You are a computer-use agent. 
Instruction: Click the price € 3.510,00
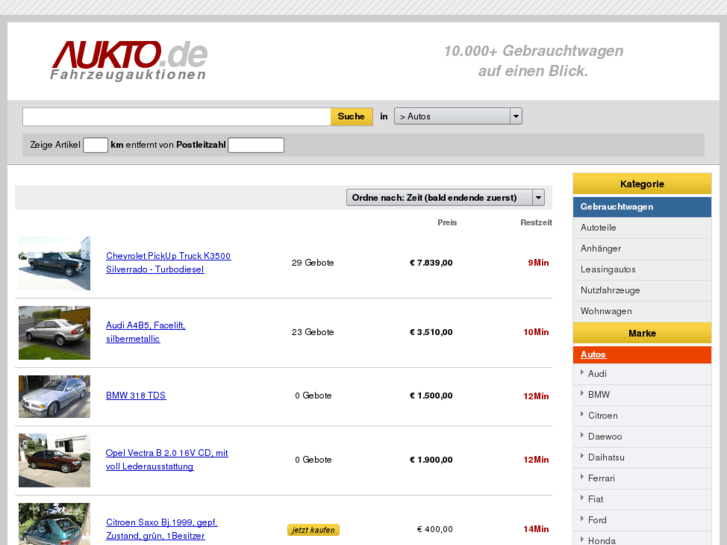(431, 332)
